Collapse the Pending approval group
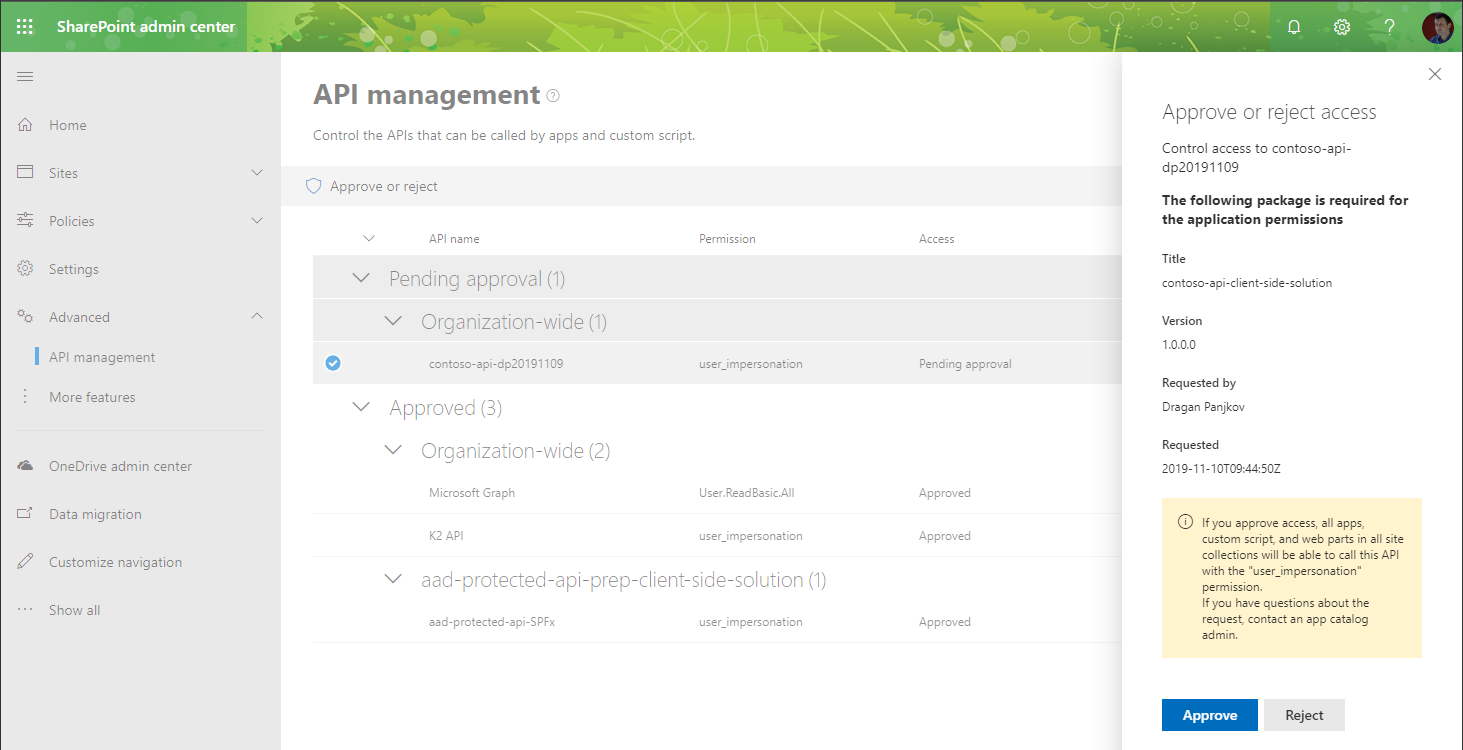This screenshot has width=1463, height=750. point(360,277)
